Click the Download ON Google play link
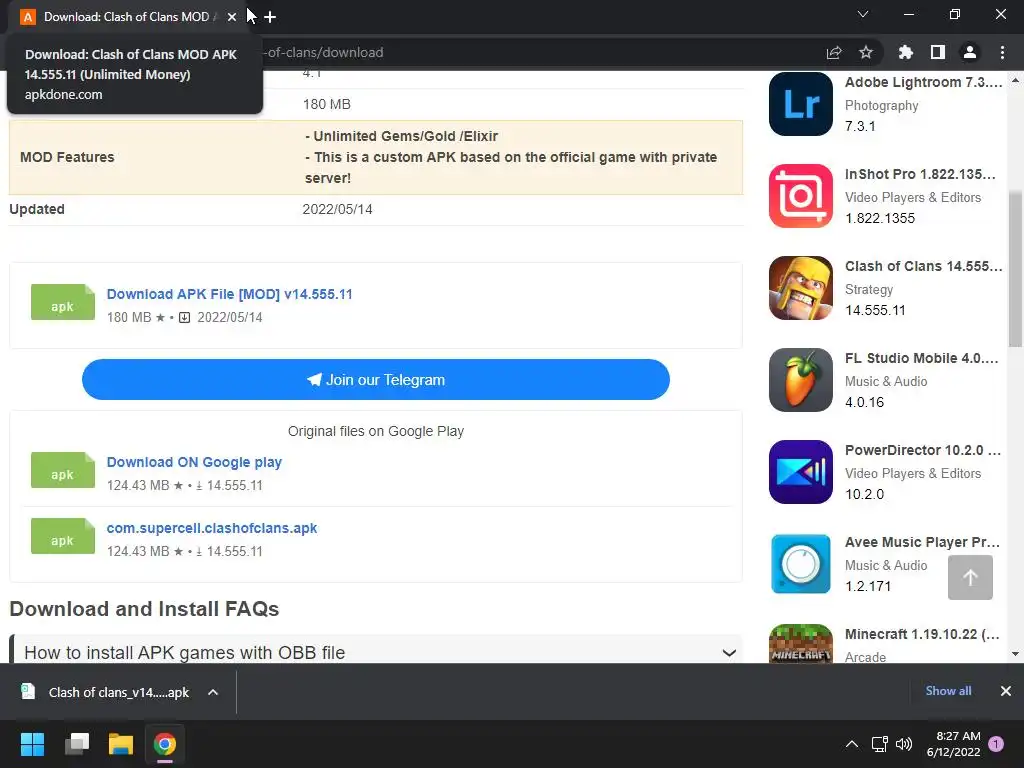 point(194,462)
